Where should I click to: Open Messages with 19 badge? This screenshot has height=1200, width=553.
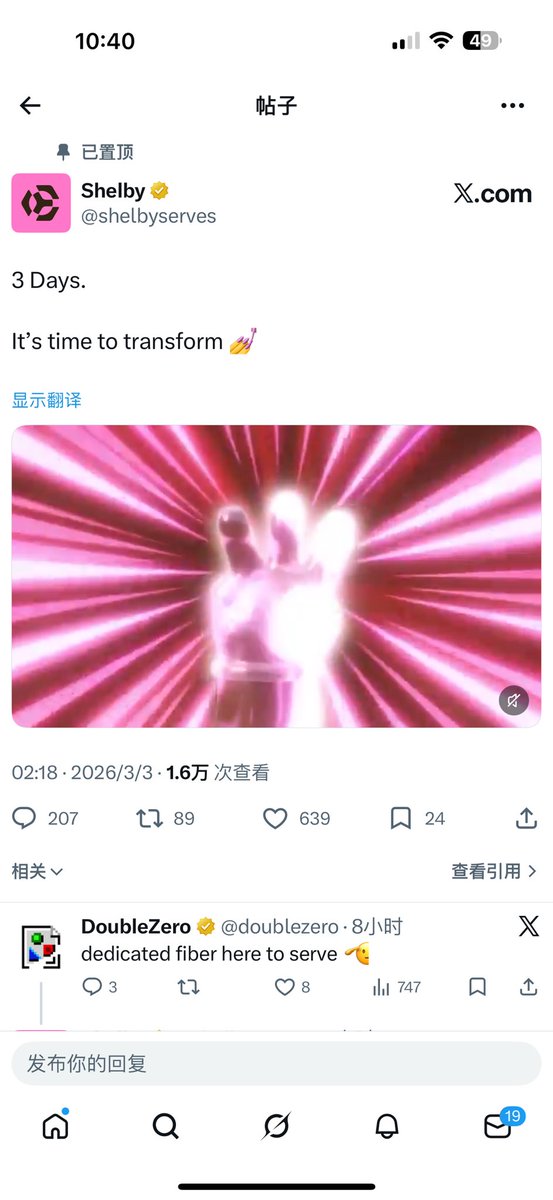pyautogui.click(x=499, y=1124)
